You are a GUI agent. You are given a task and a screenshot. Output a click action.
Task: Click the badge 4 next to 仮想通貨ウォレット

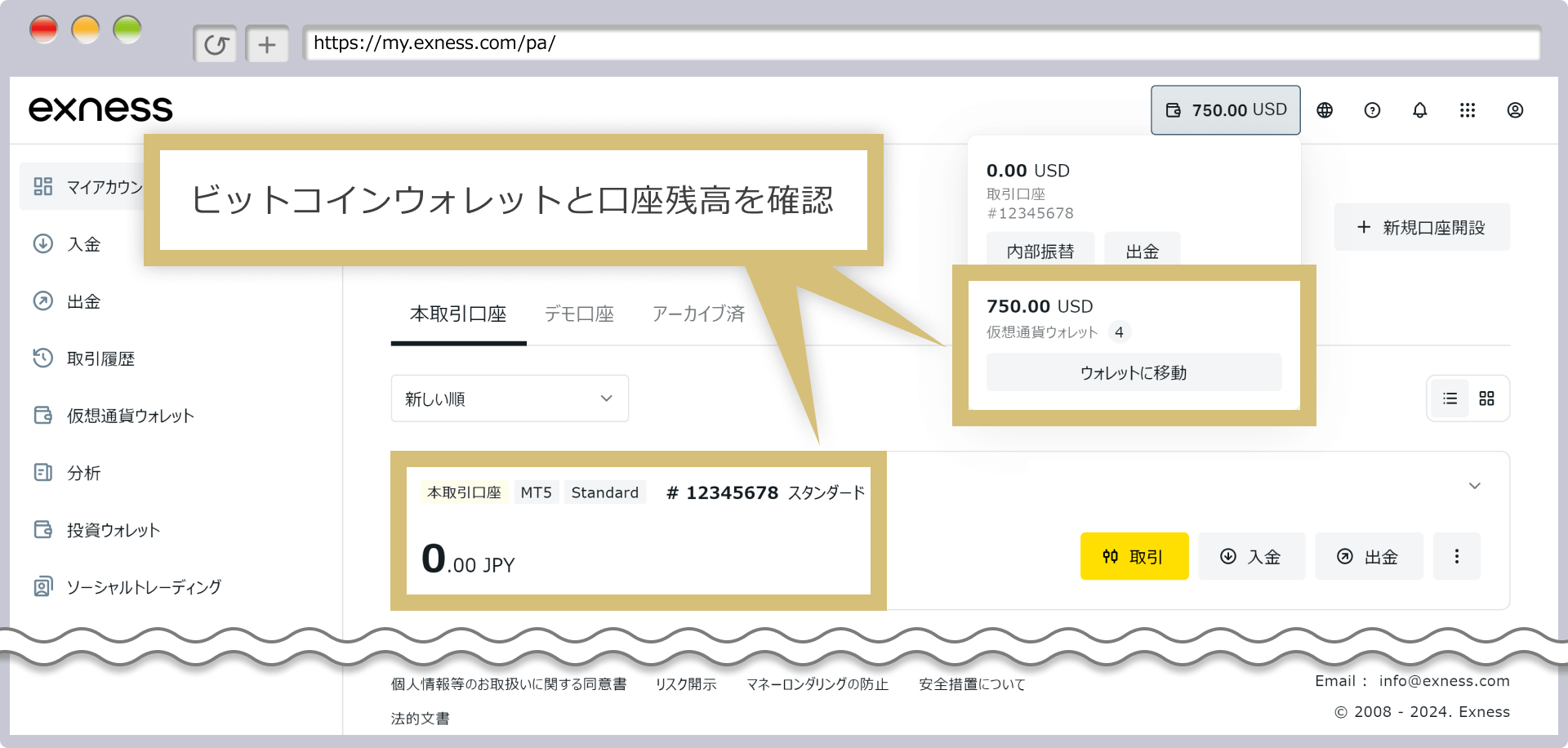coord(1119,332)
